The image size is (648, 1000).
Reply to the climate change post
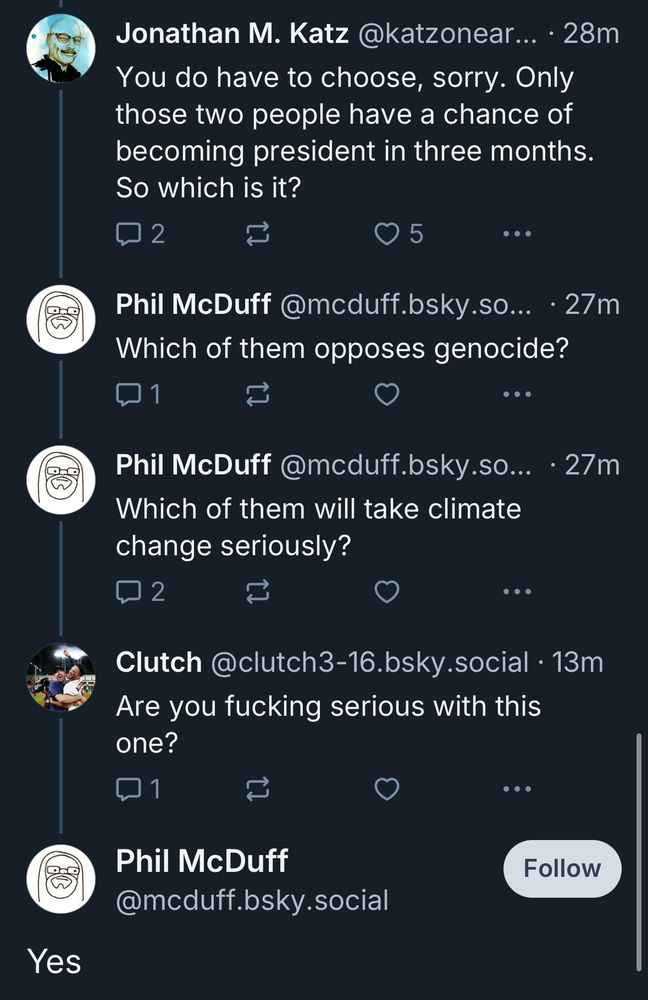point(129,591)
